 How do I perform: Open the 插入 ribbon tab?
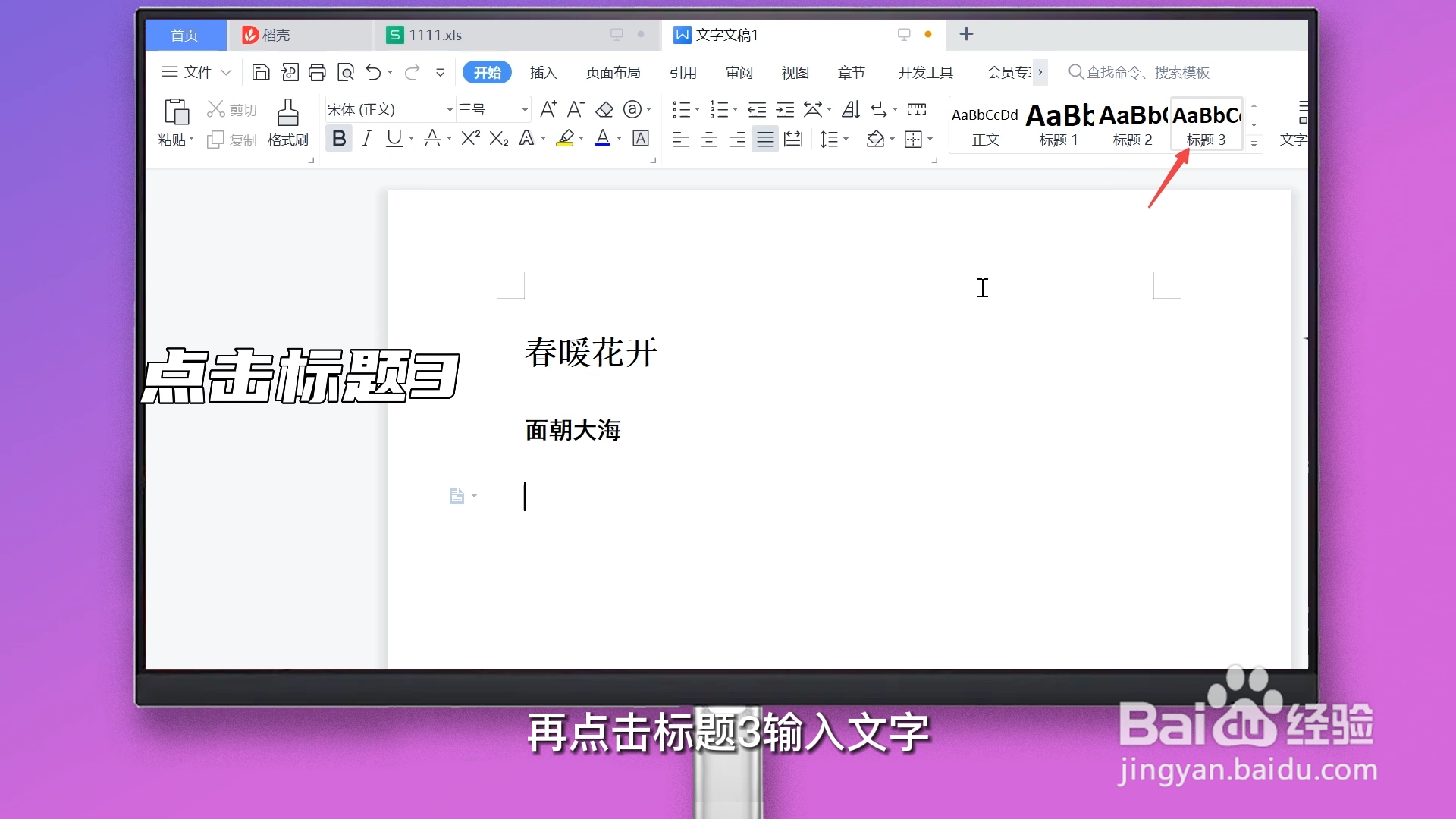(543, 73)
